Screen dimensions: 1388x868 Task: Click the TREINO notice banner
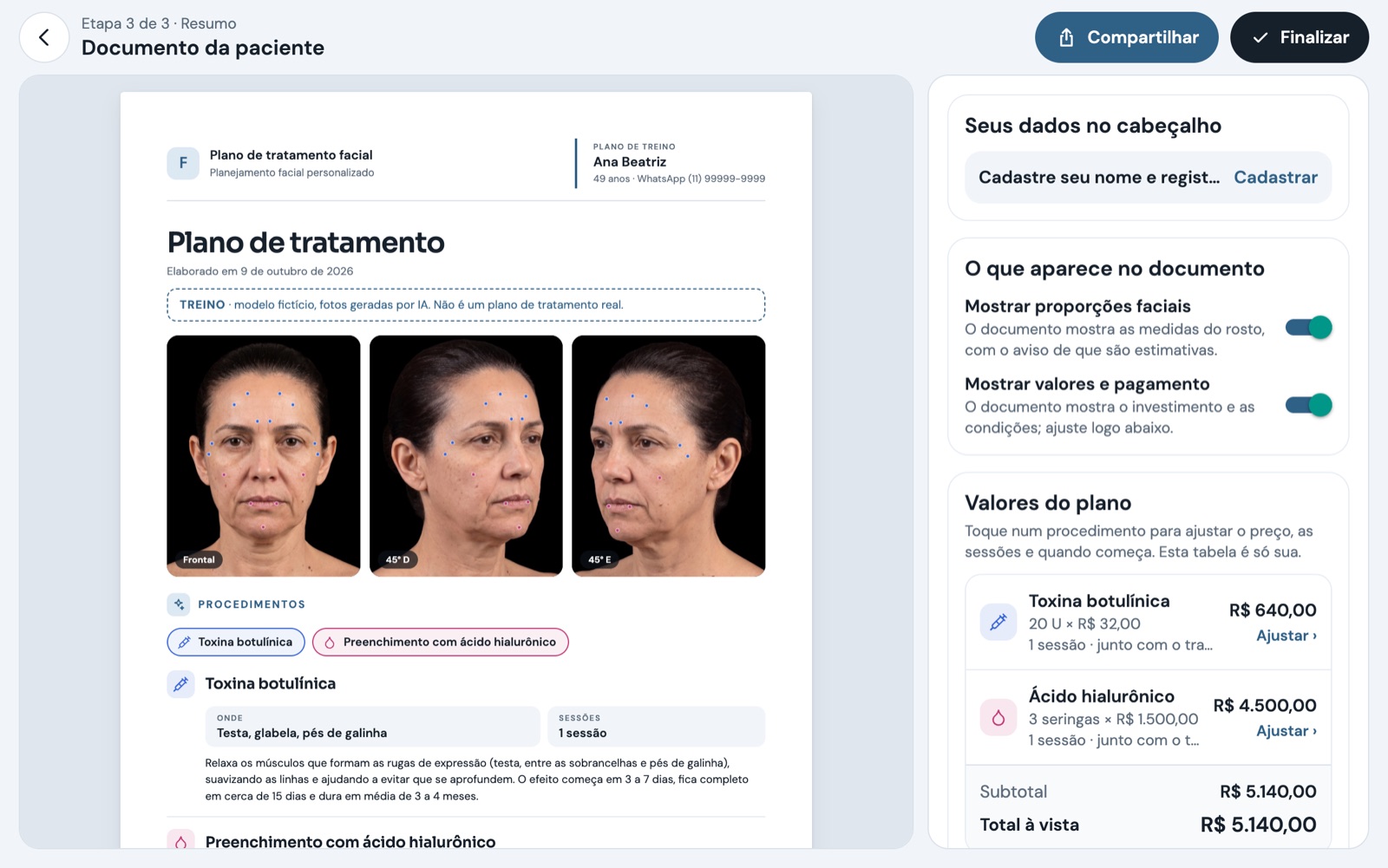click(466, 304)
